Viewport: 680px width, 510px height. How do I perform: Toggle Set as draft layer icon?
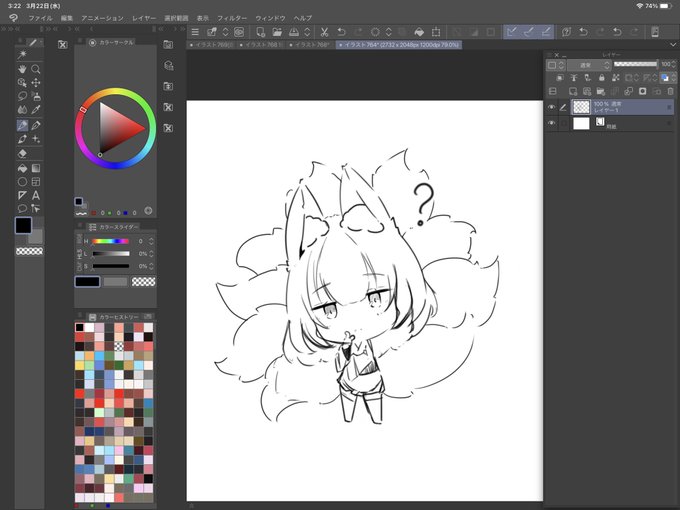point(588,78)
